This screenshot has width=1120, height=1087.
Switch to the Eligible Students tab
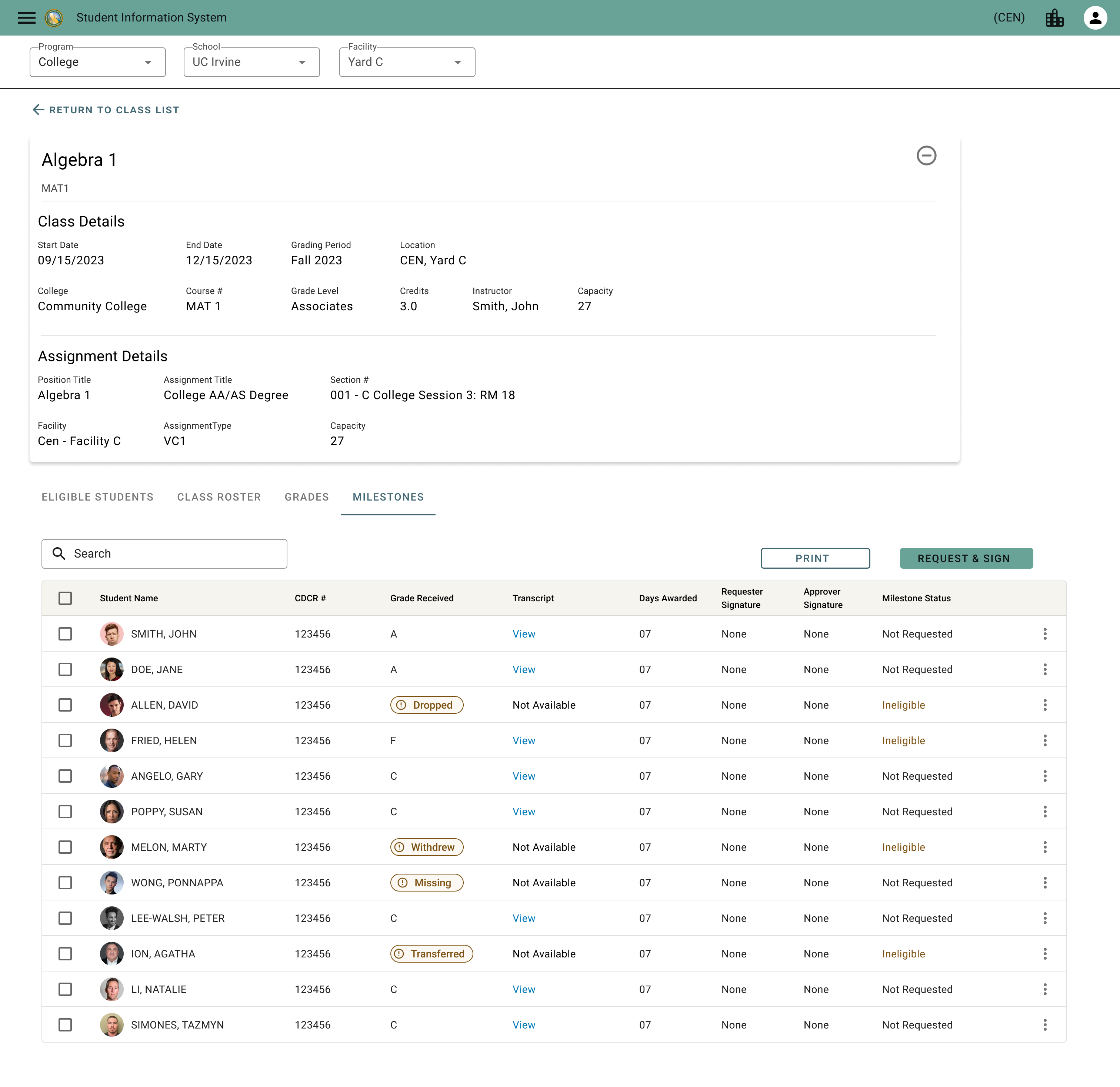(98, 496)
